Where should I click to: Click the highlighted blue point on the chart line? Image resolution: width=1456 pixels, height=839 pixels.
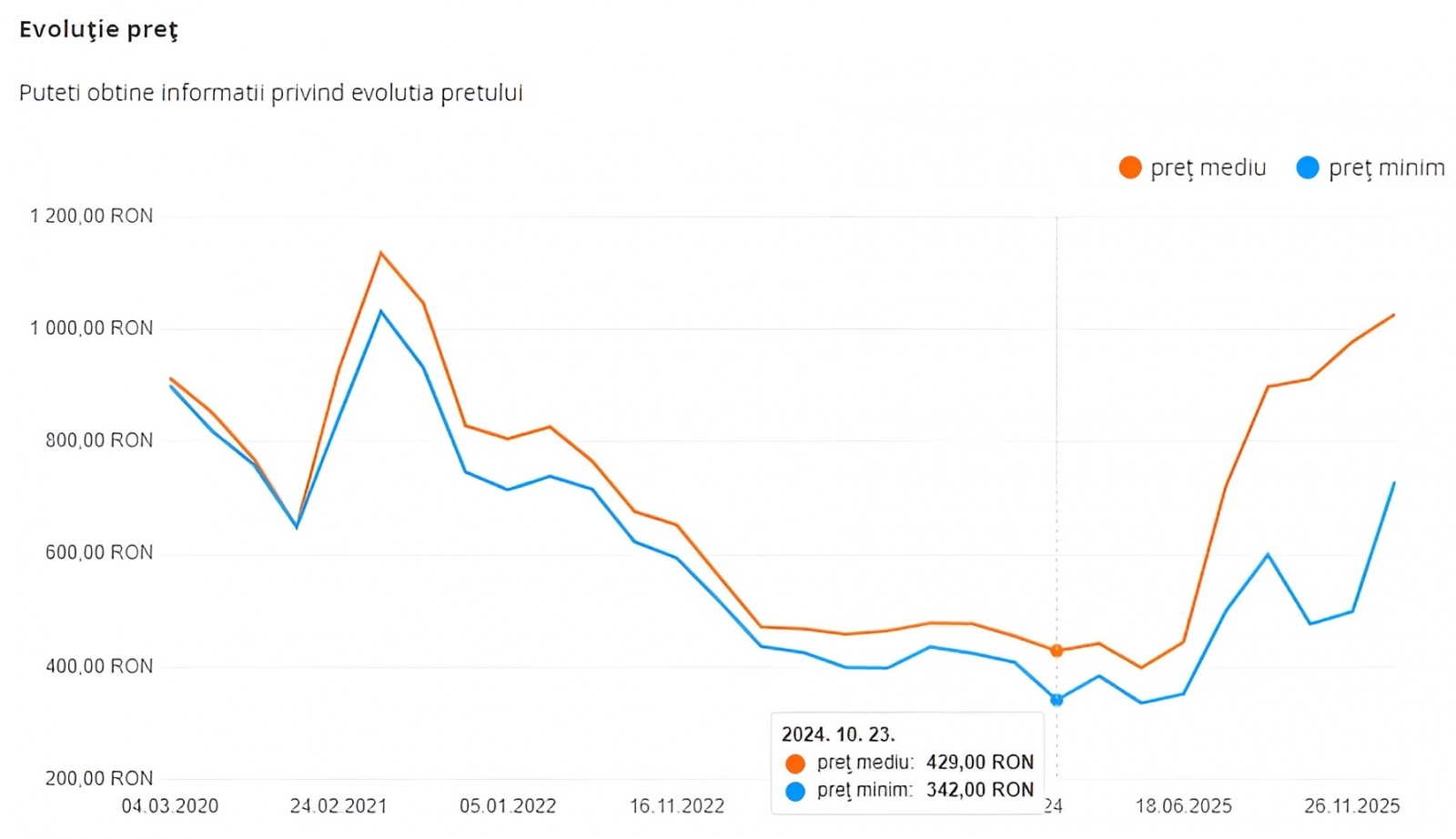[x=1057, y=700]
